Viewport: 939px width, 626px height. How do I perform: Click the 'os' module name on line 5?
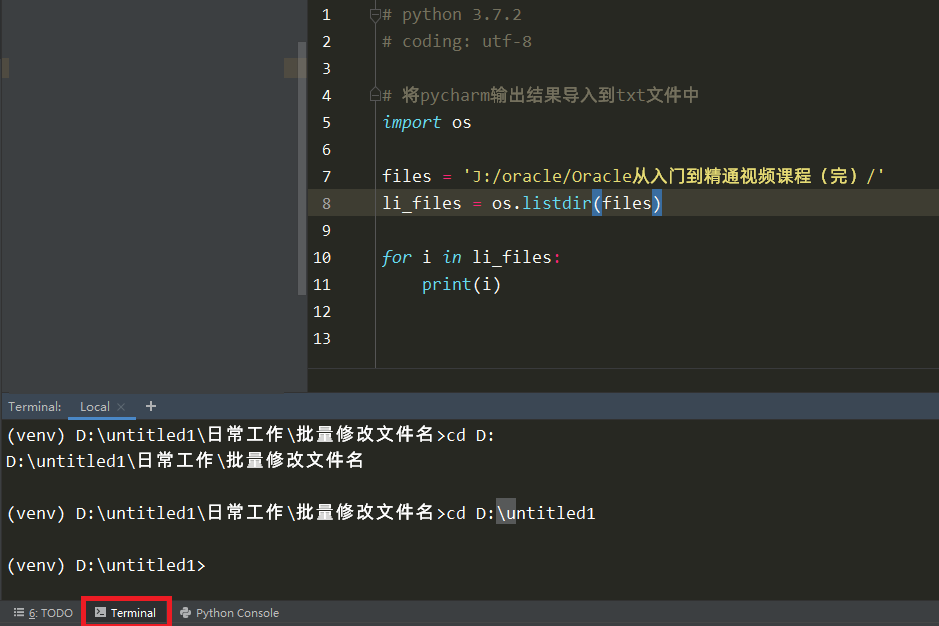(461, 123)
